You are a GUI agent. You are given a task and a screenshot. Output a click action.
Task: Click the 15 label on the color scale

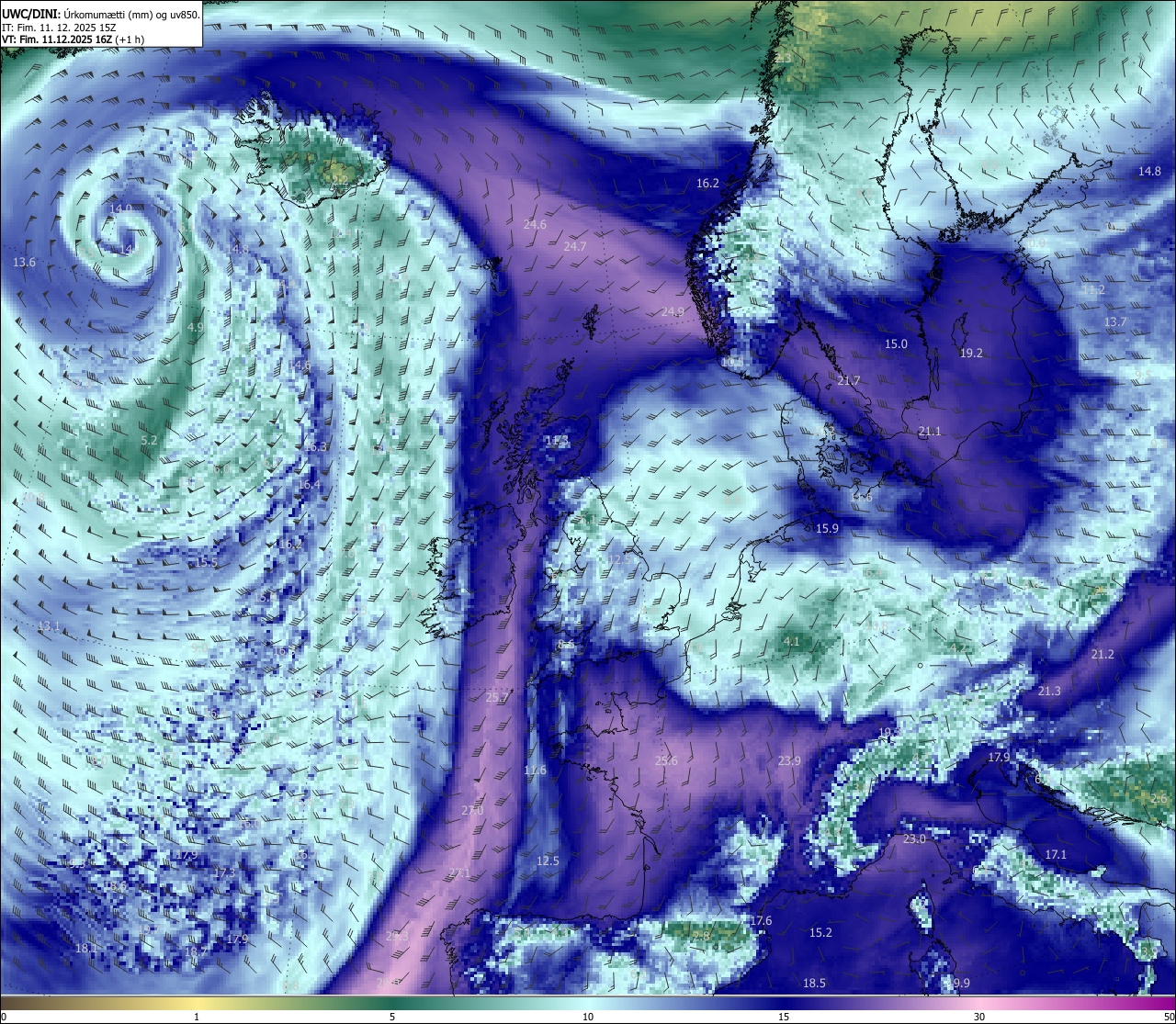[x=784, y=1017]
